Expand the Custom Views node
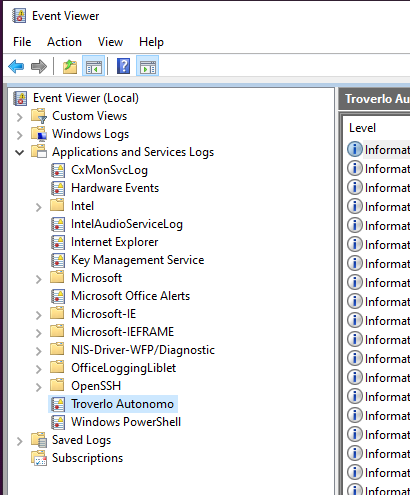 (20, 117)
